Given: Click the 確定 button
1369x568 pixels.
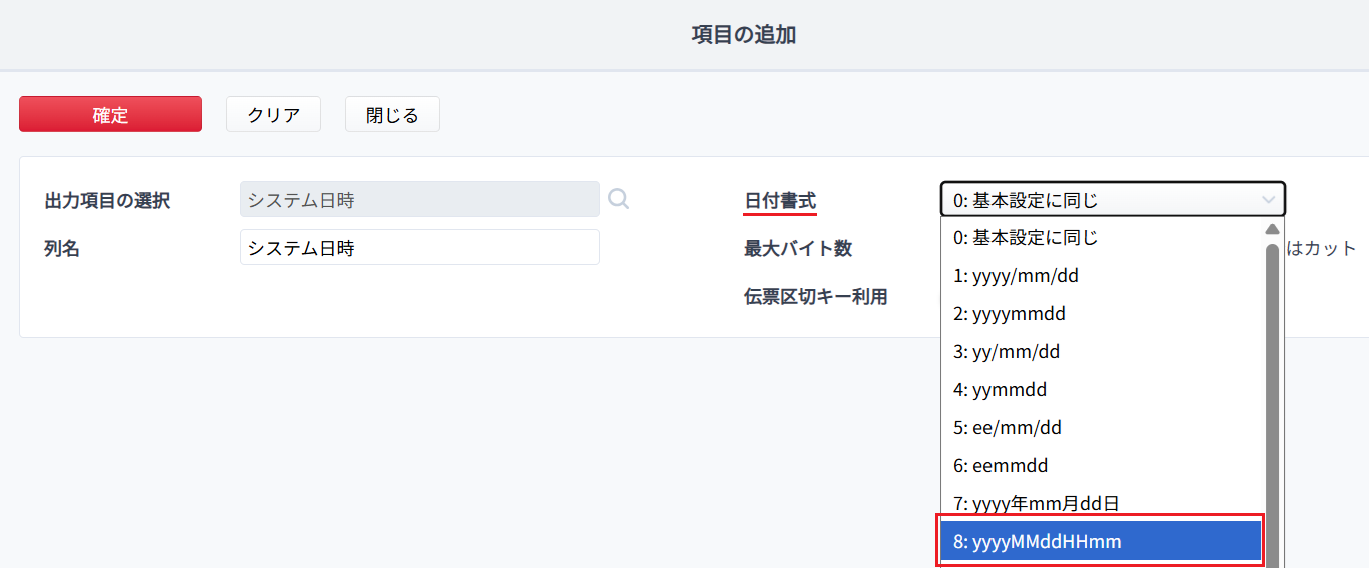Looking at the screenshot, I should tap(110, 114).
